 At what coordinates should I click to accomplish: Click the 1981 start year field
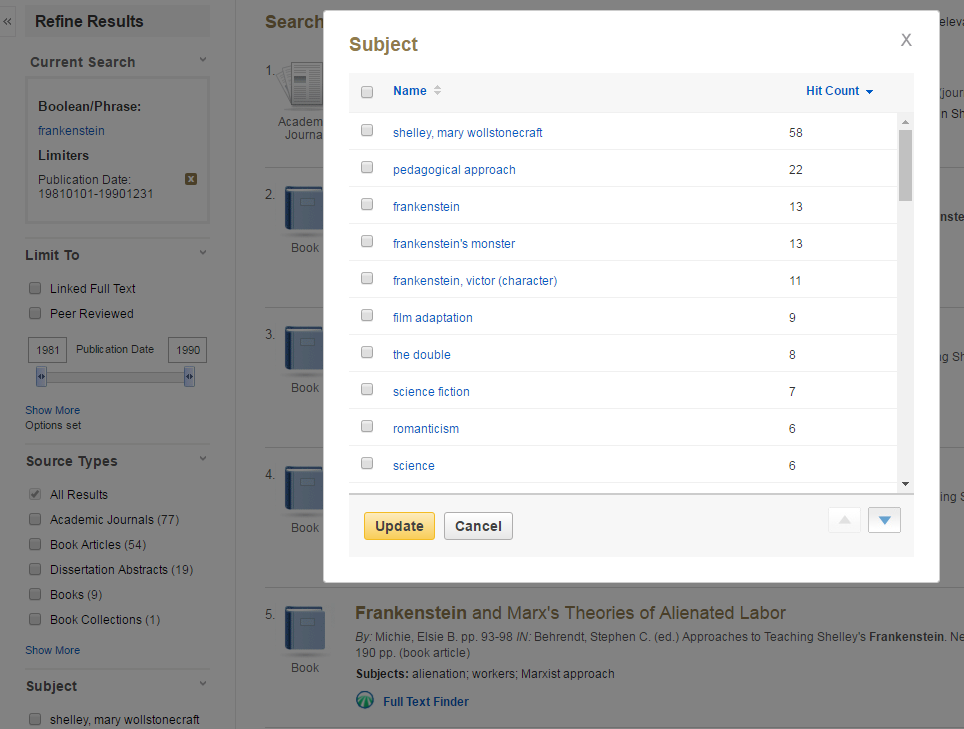point(47,350)
